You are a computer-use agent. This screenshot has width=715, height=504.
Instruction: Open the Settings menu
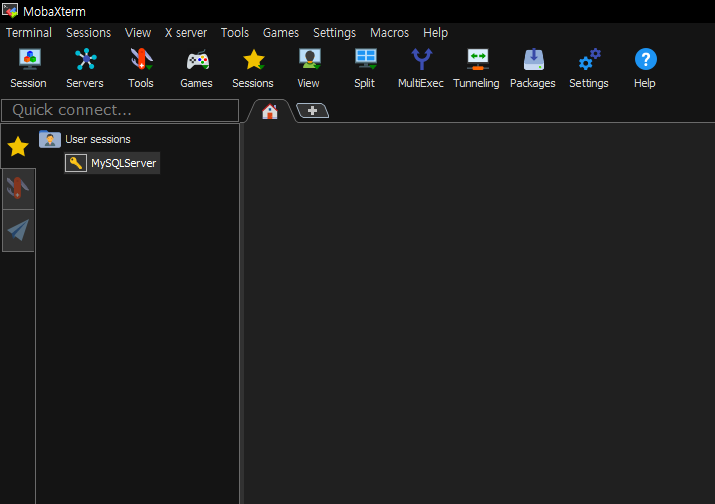[334, 33]
